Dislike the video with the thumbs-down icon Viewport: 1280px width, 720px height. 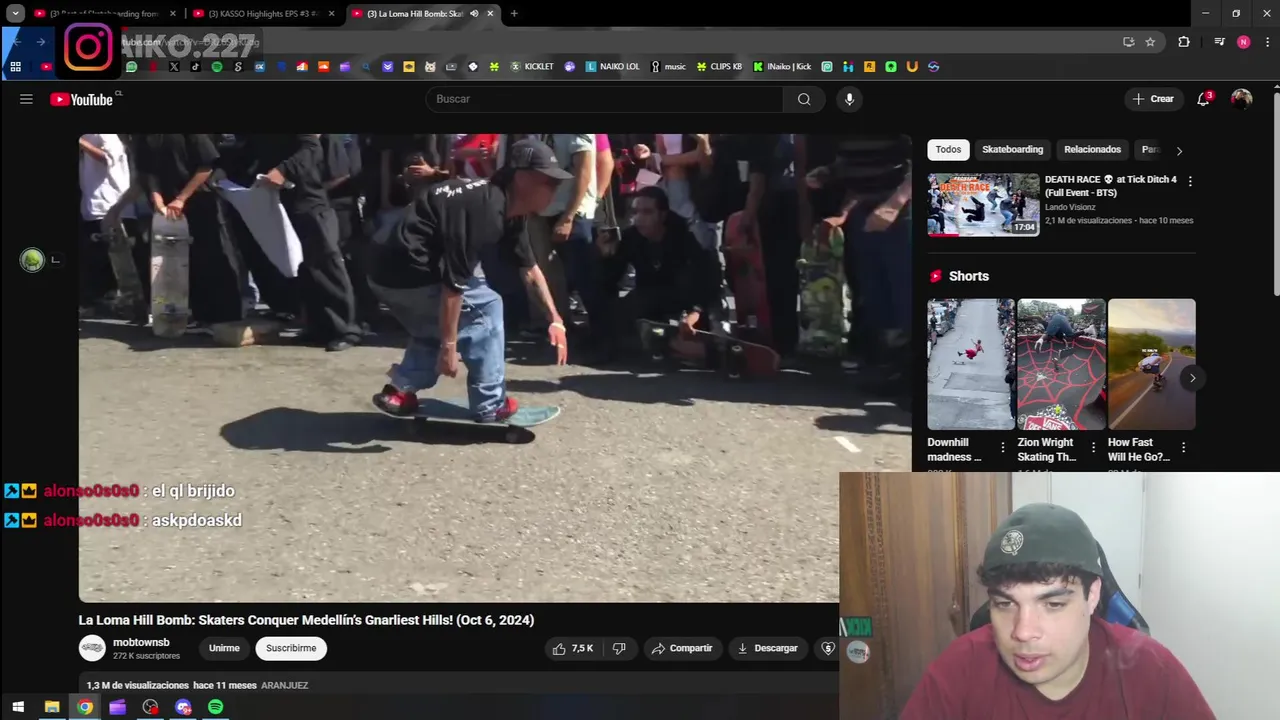(x=619, y=648)
